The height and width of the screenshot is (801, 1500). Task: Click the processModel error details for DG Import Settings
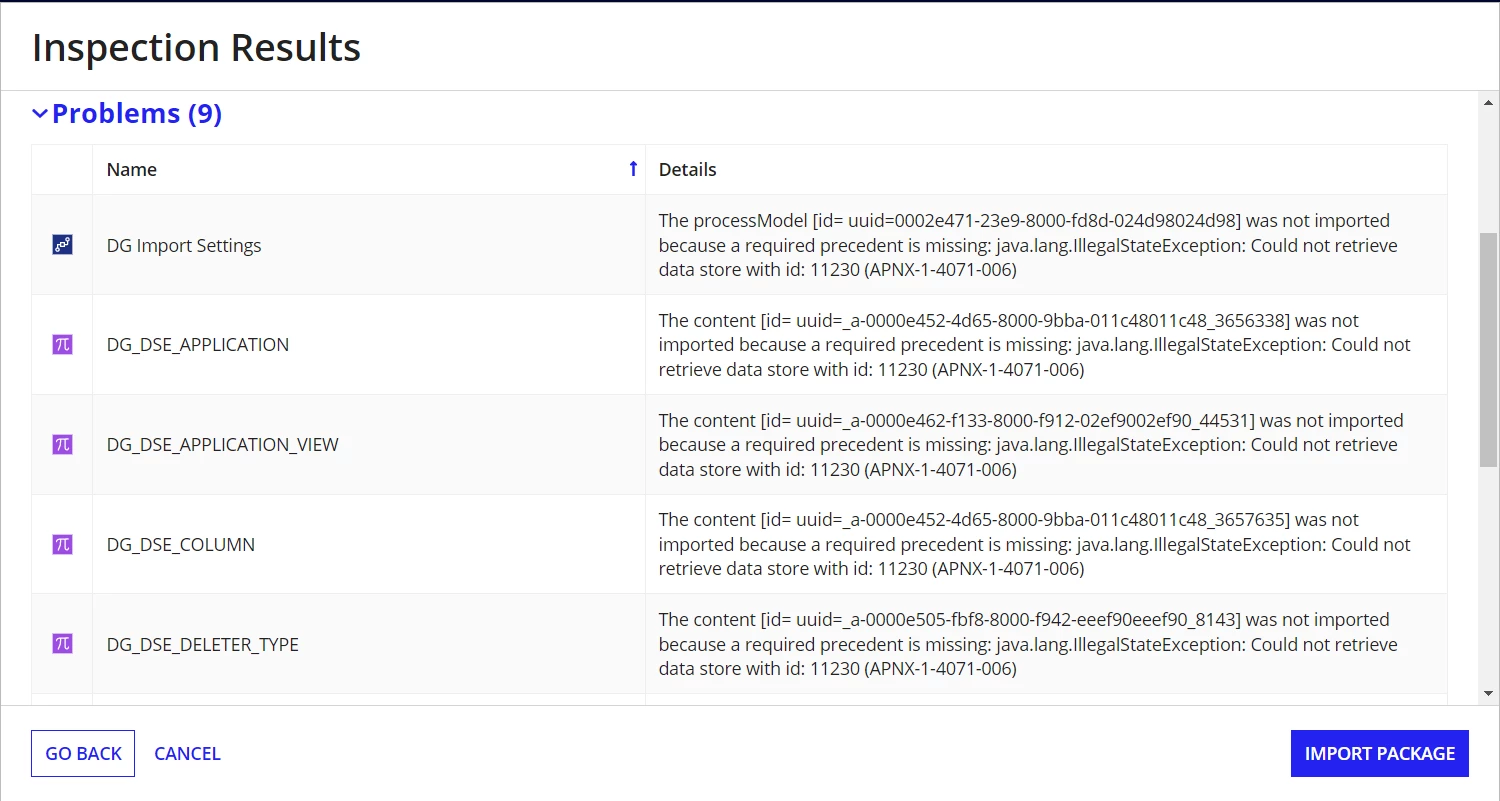point(1028,245)
